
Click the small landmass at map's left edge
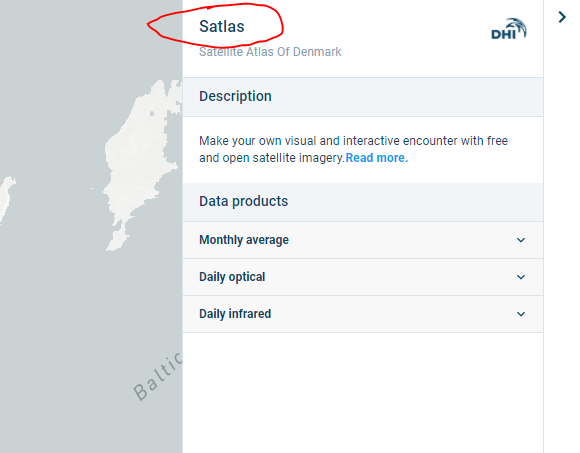[6, 198]
